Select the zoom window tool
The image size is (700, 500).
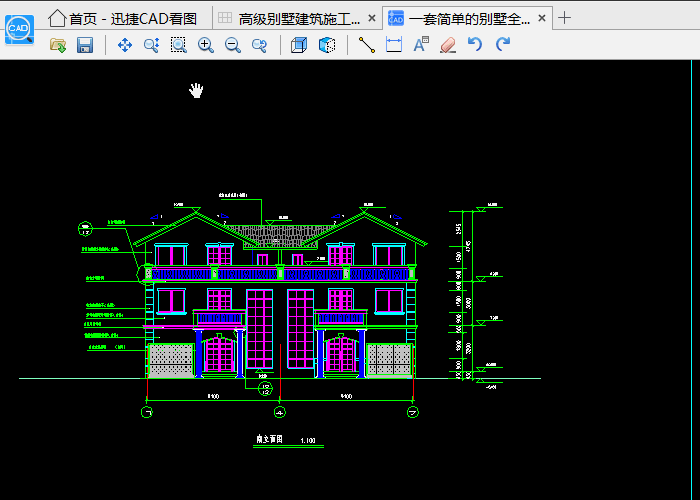point(179,45)
